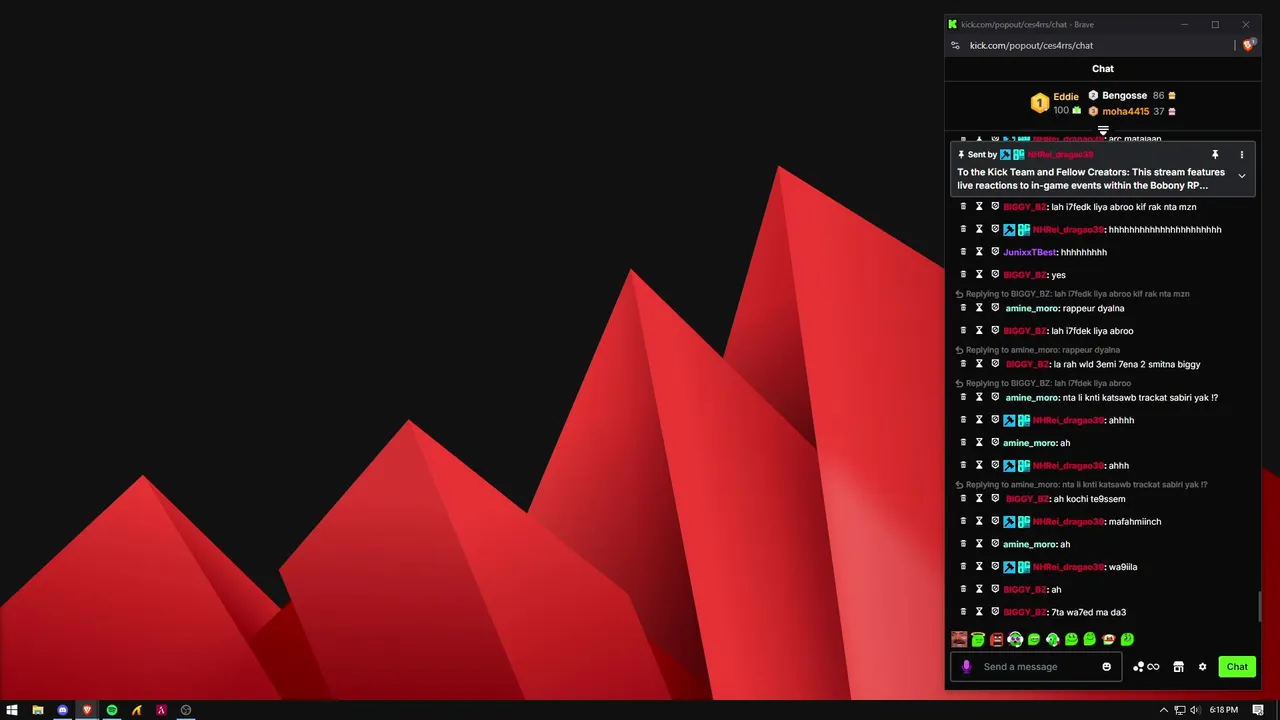Viewport: 1280px width, 720px height.
Task: Open File Explorer from the taskbar
Action: point(37,710)
